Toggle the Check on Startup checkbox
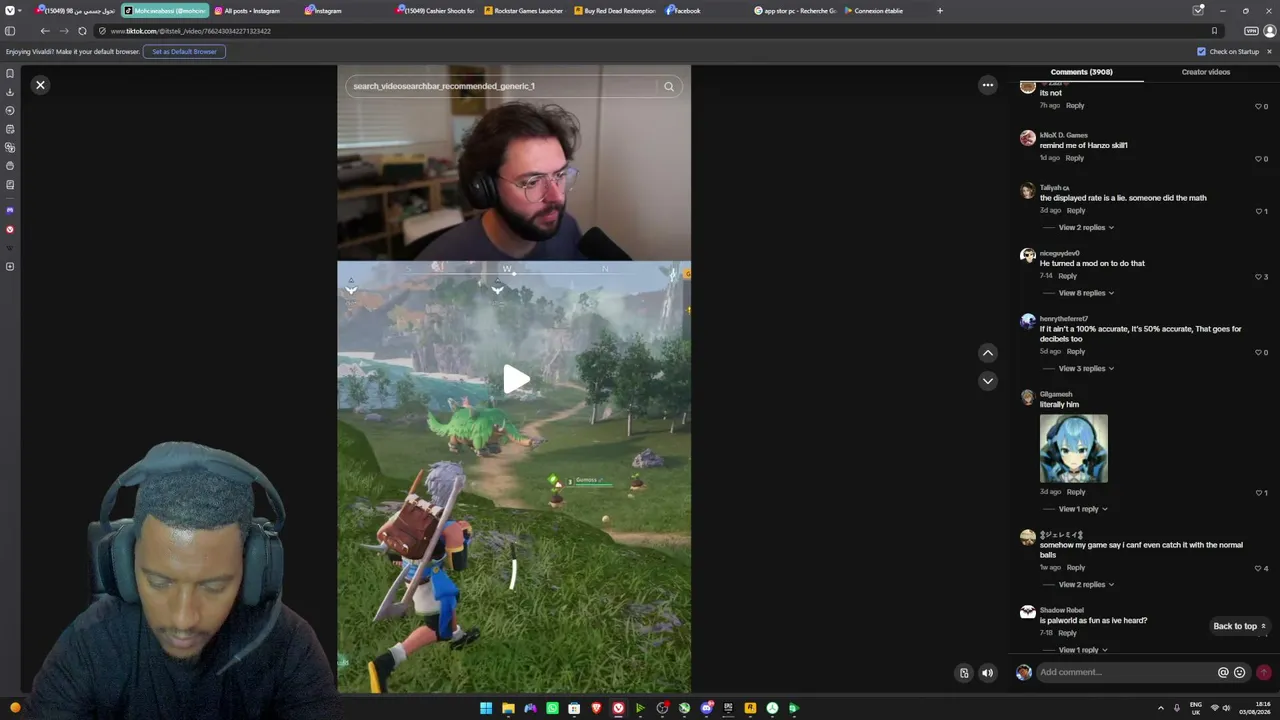This screenshot has height=720, width=1280. tap(1202, 52)
